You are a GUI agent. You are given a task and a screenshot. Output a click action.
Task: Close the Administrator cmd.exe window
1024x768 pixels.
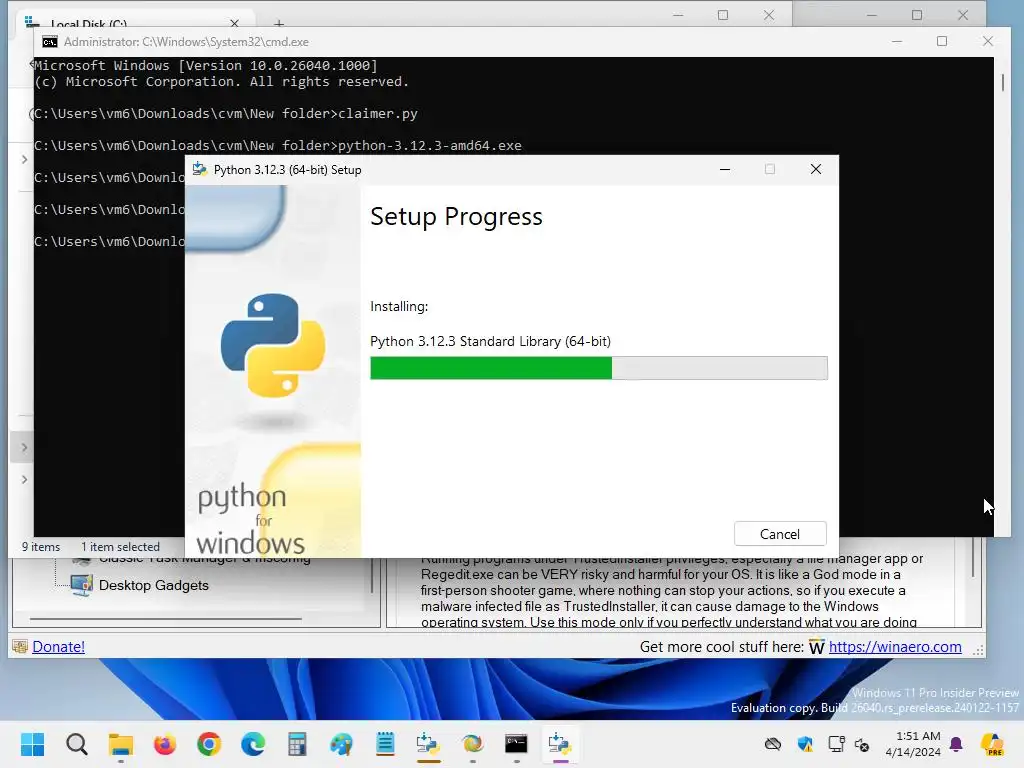click(987, 41)
